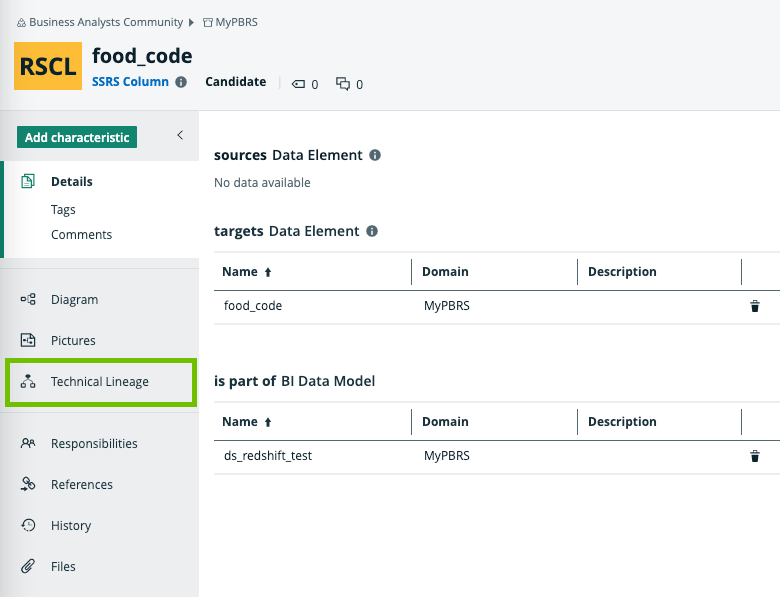
Task: Open the Diagram tab
Action: click(74, 299)
